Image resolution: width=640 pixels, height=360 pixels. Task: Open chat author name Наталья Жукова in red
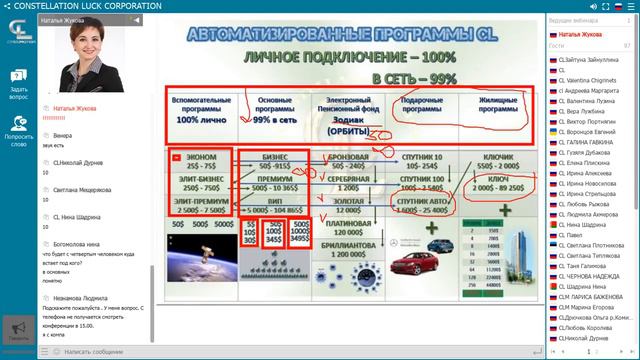tap(75, 108)
